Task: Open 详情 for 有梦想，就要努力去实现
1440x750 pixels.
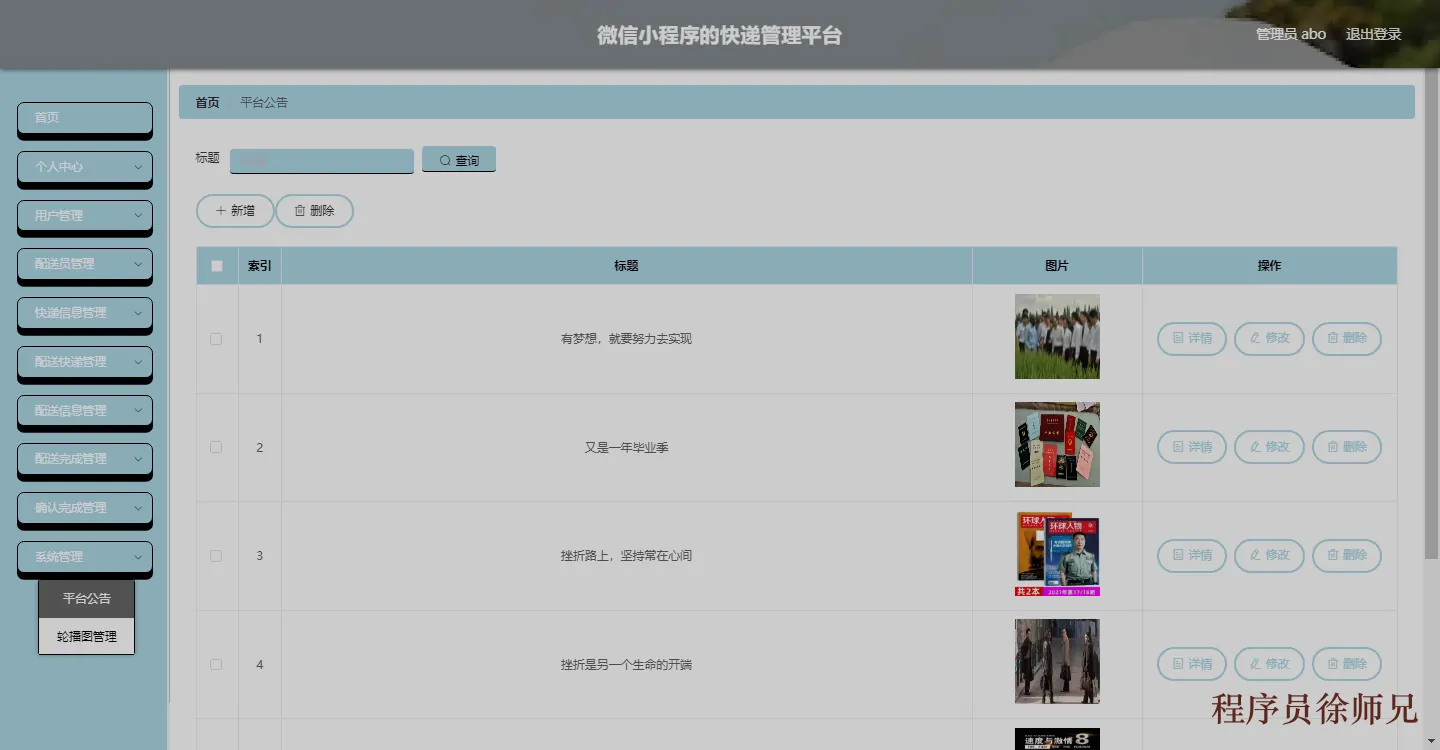Action: 1192,338
